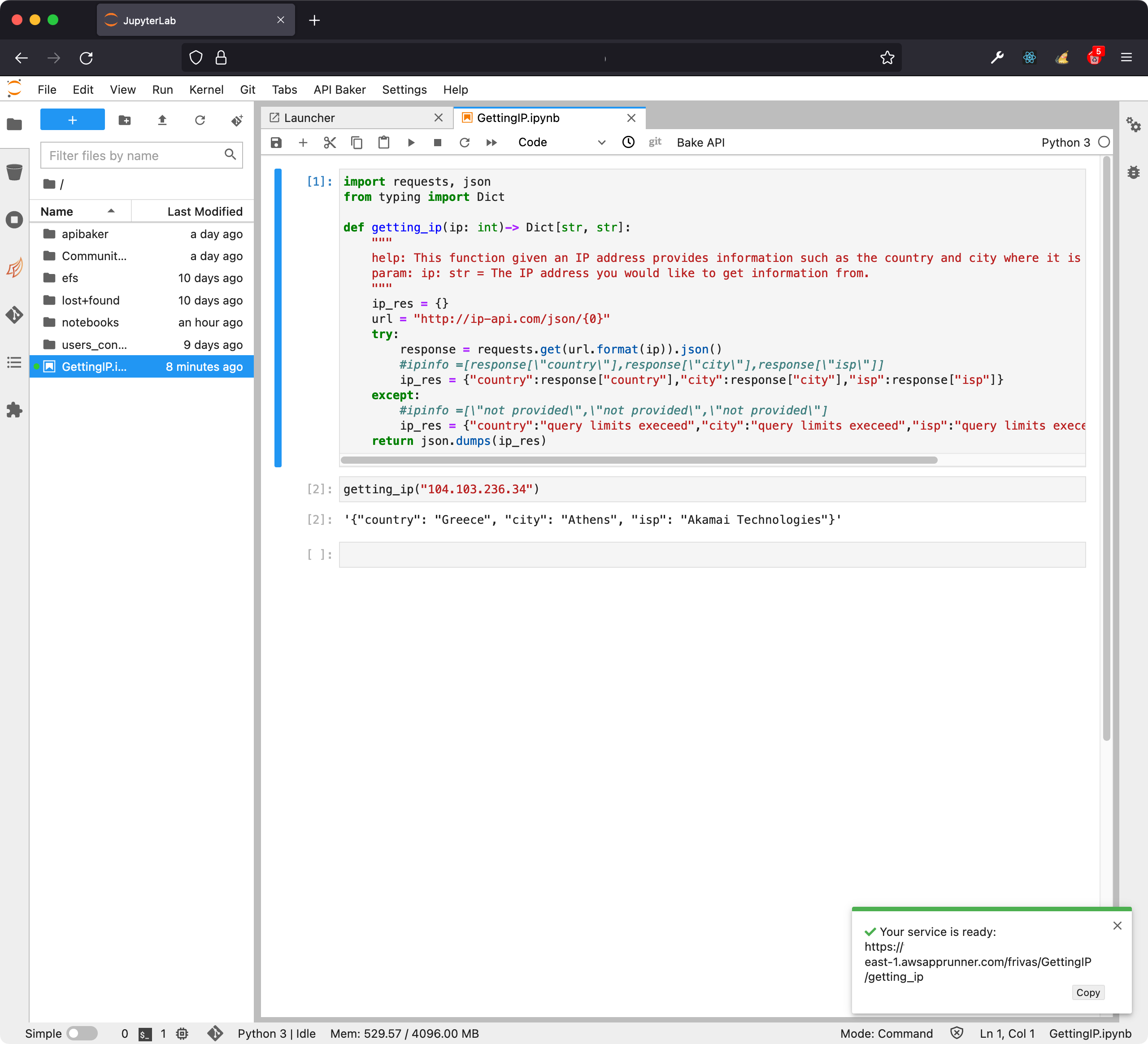Open the API Baker menu
Viewport: 1148px width, 1044px height.
pos(339,89)
